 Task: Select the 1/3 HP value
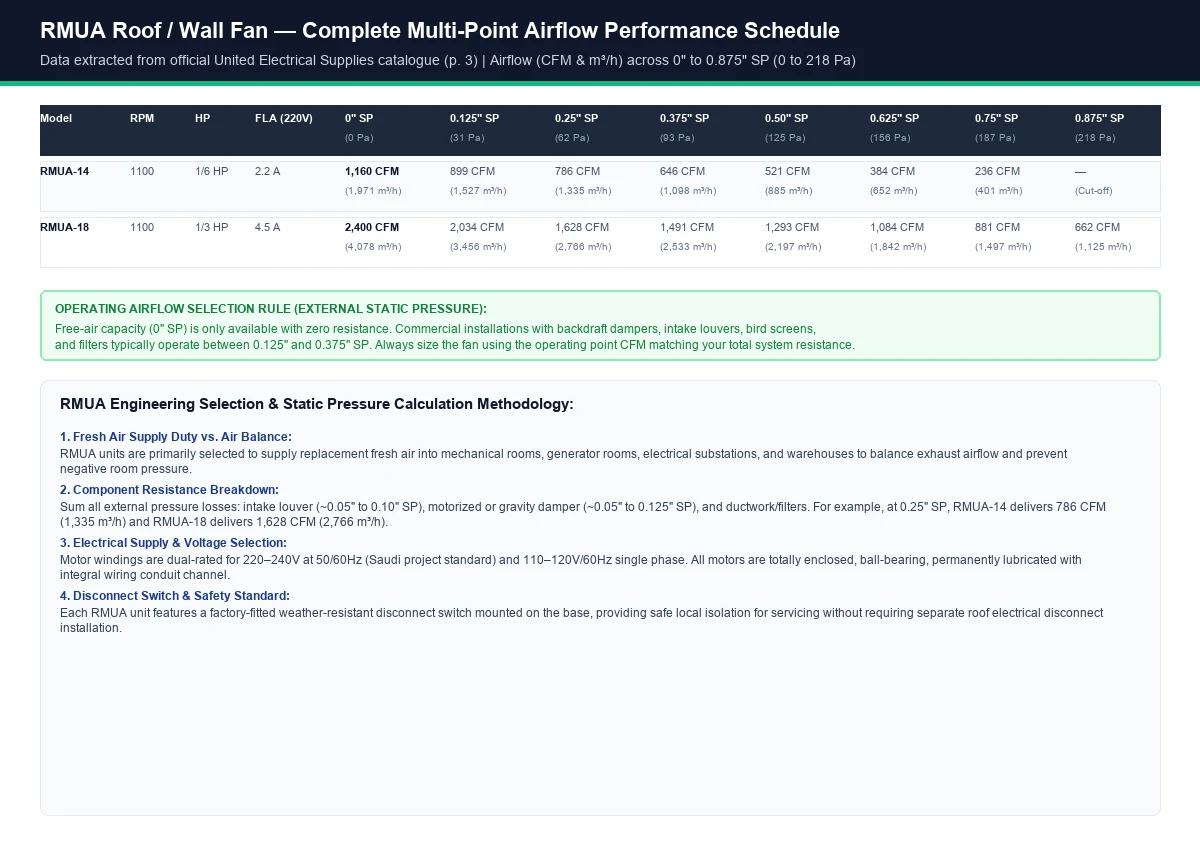(x=212, y=227)
